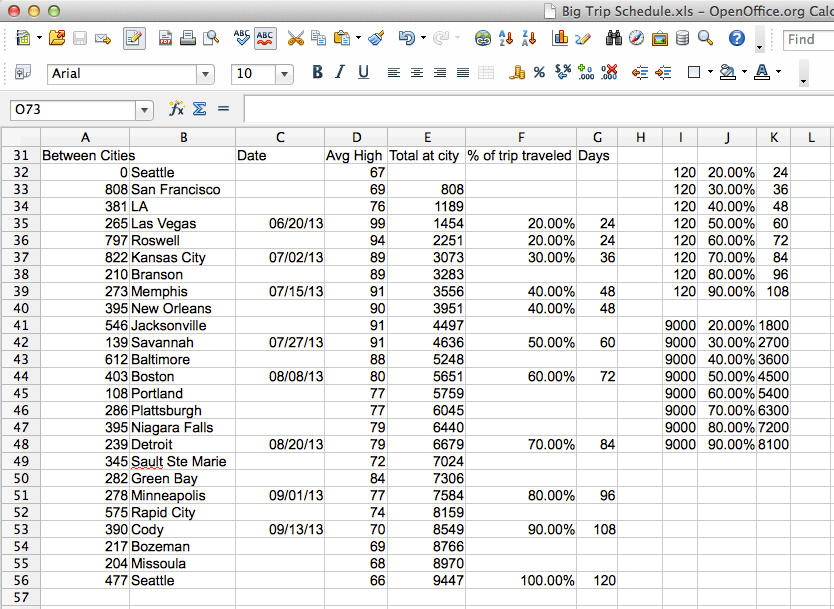Insert a hyperlink with the globe icon
834x609 pixels.
[482, 39]
